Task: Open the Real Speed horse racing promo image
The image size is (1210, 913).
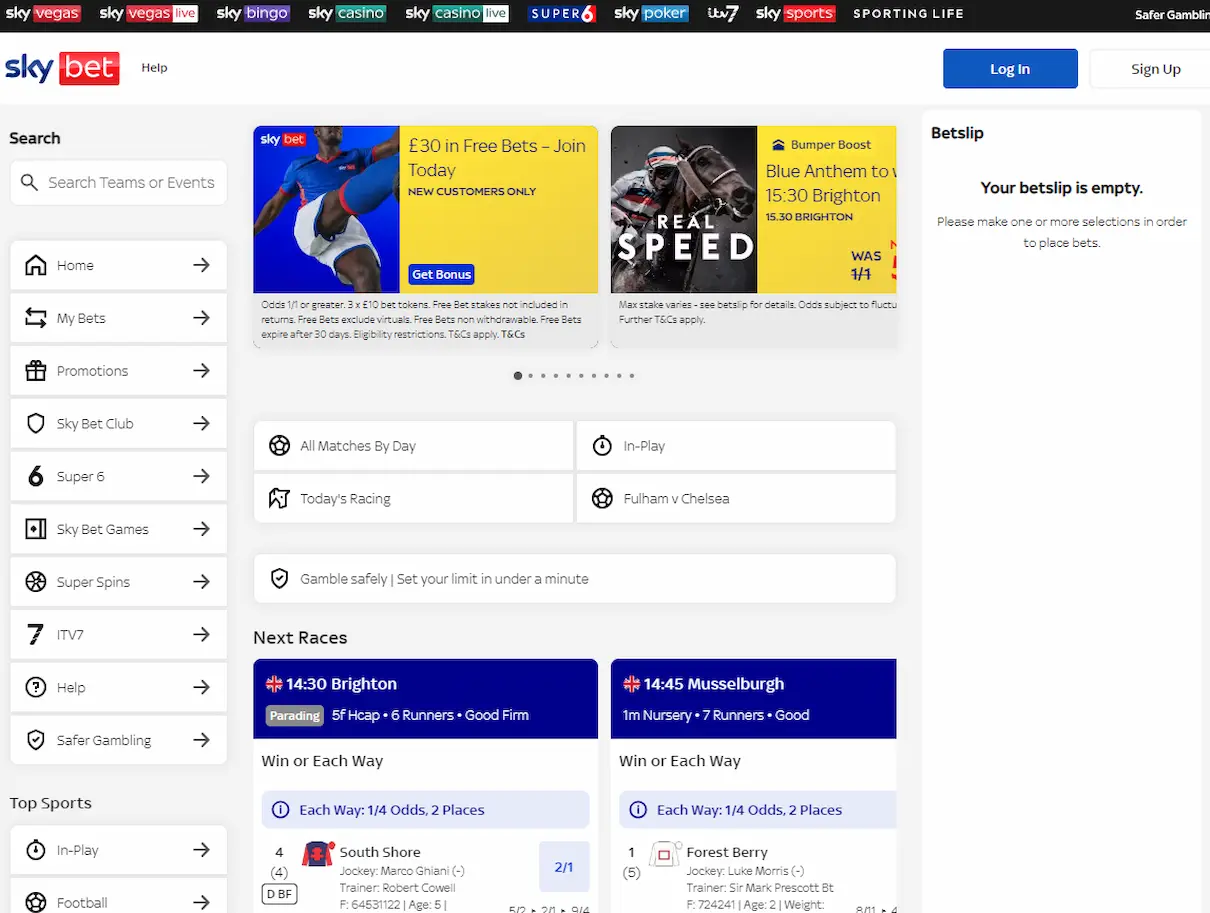Action: click(684, 209)
